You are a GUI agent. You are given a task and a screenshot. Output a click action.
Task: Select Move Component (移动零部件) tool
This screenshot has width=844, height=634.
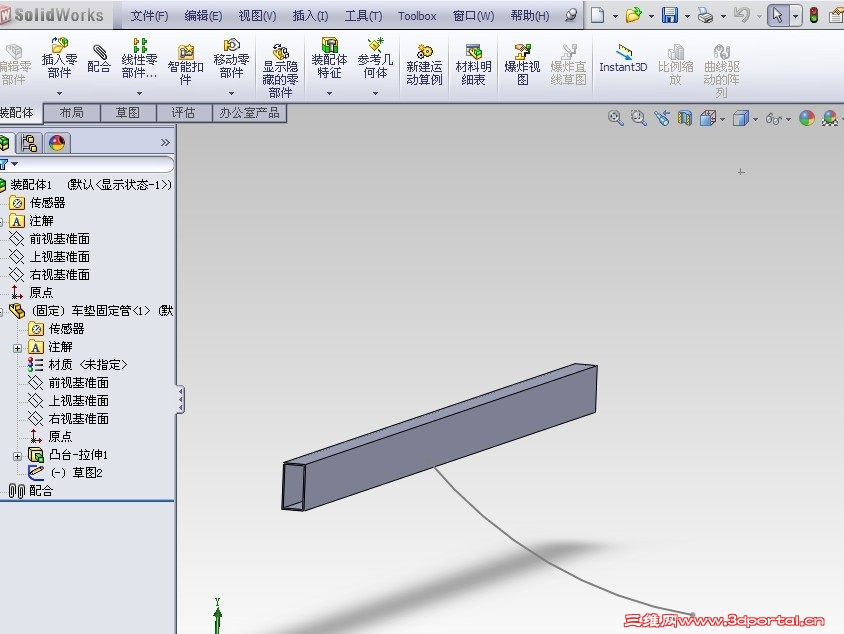[231, 58]
